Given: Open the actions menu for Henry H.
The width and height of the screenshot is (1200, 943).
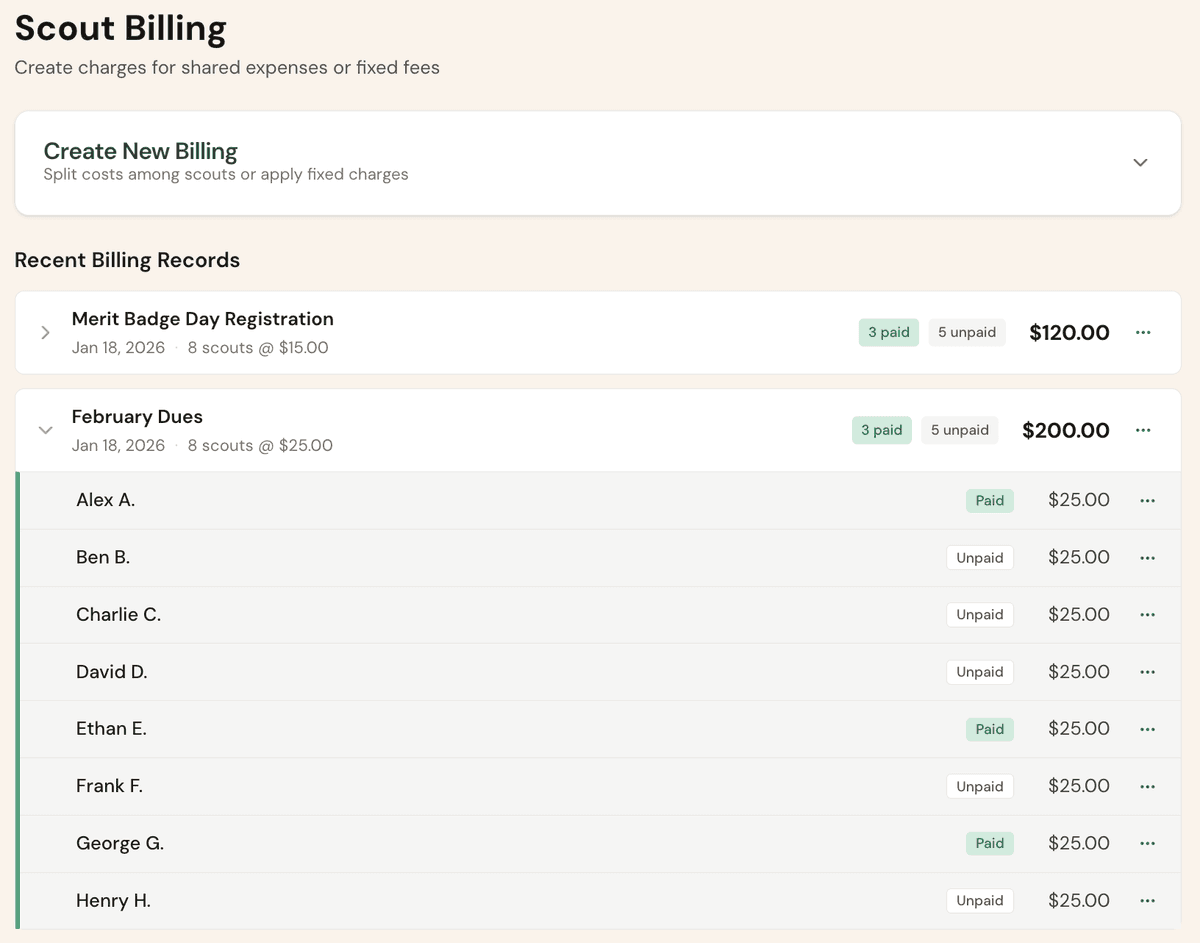Looking at the screenshot, I should [1147, 900].
